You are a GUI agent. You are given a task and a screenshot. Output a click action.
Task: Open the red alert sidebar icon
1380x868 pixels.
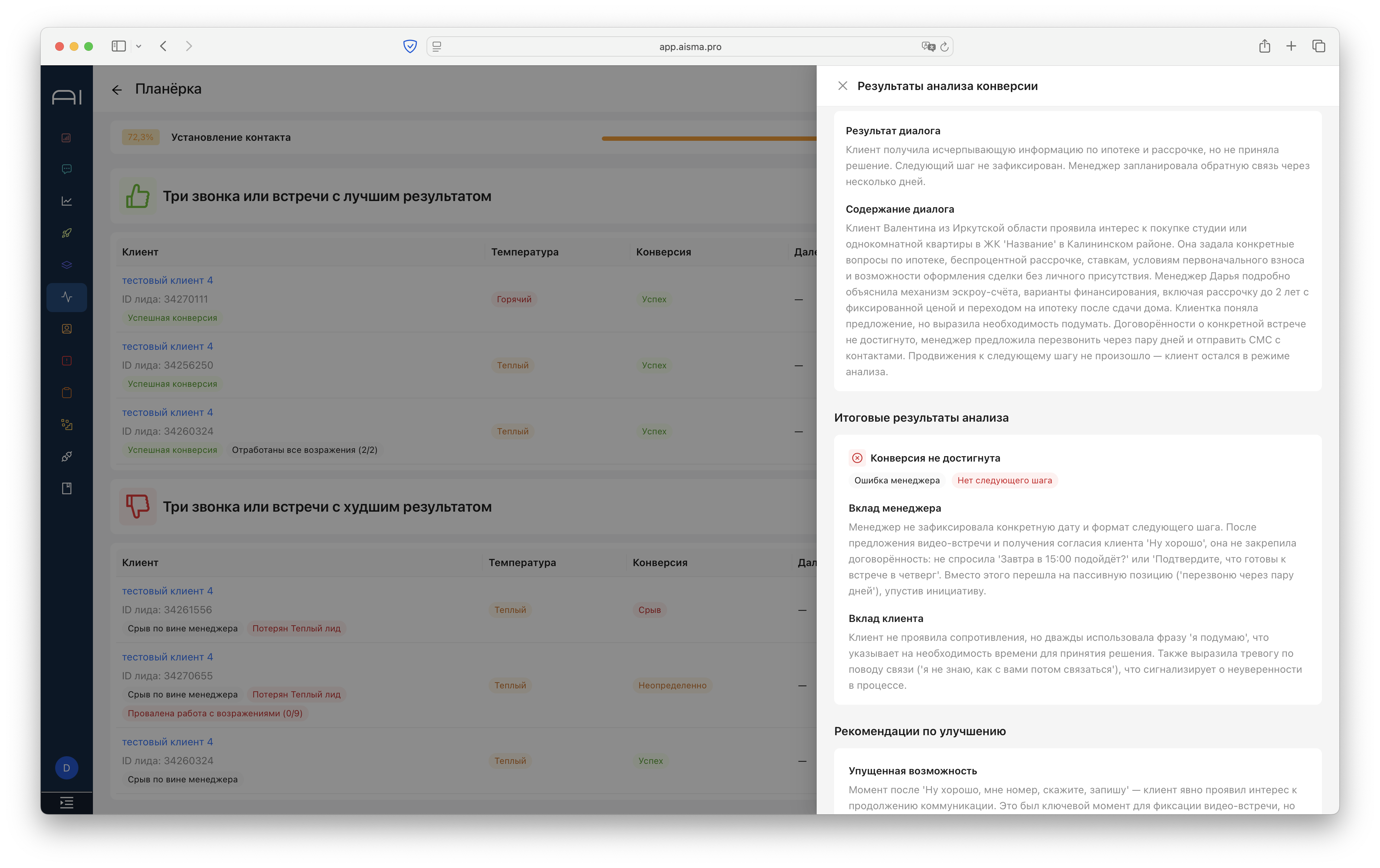click(x=66, y=360)
